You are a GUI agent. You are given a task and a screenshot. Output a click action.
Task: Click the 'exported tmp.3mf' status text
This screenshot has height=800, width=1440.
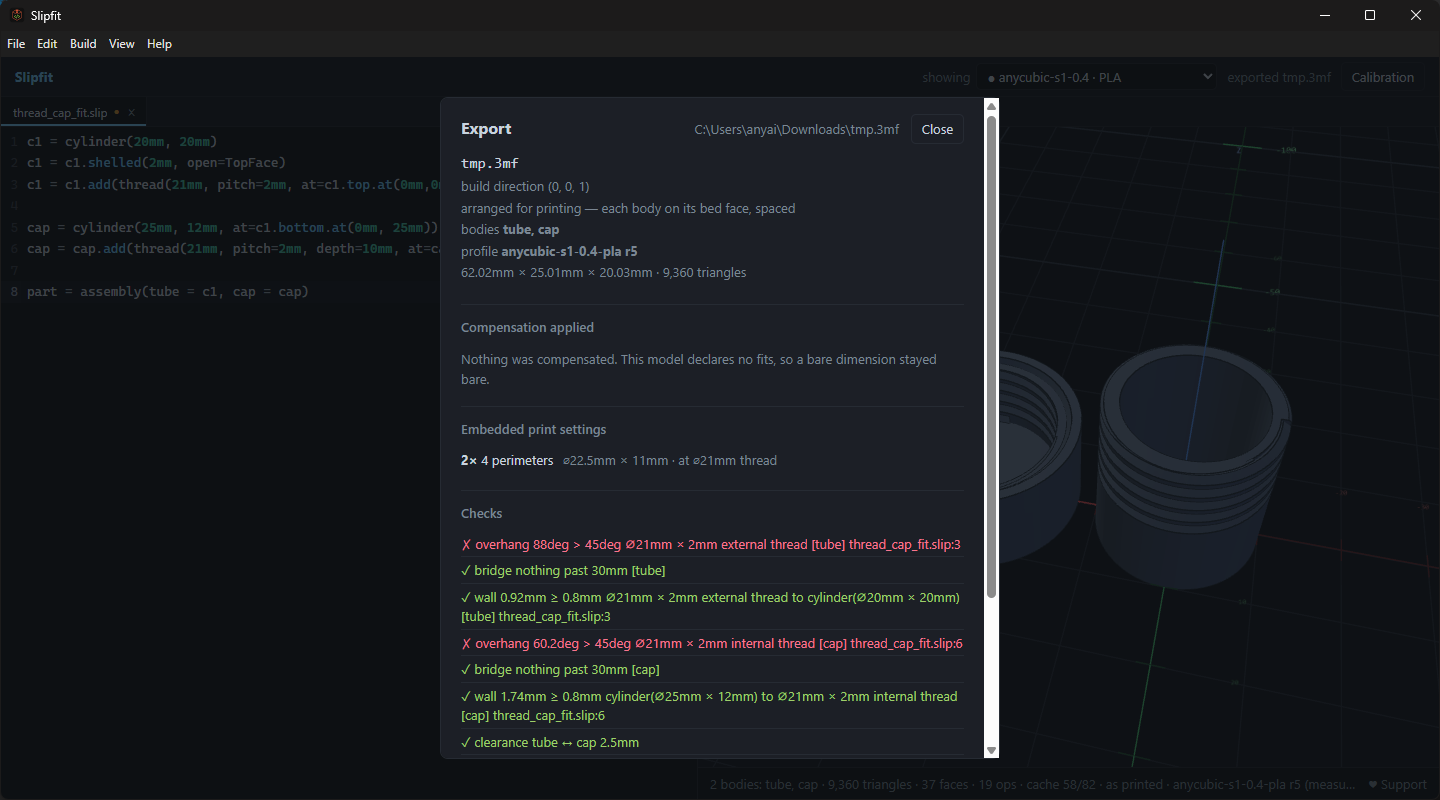click(x=1279, y=77)
